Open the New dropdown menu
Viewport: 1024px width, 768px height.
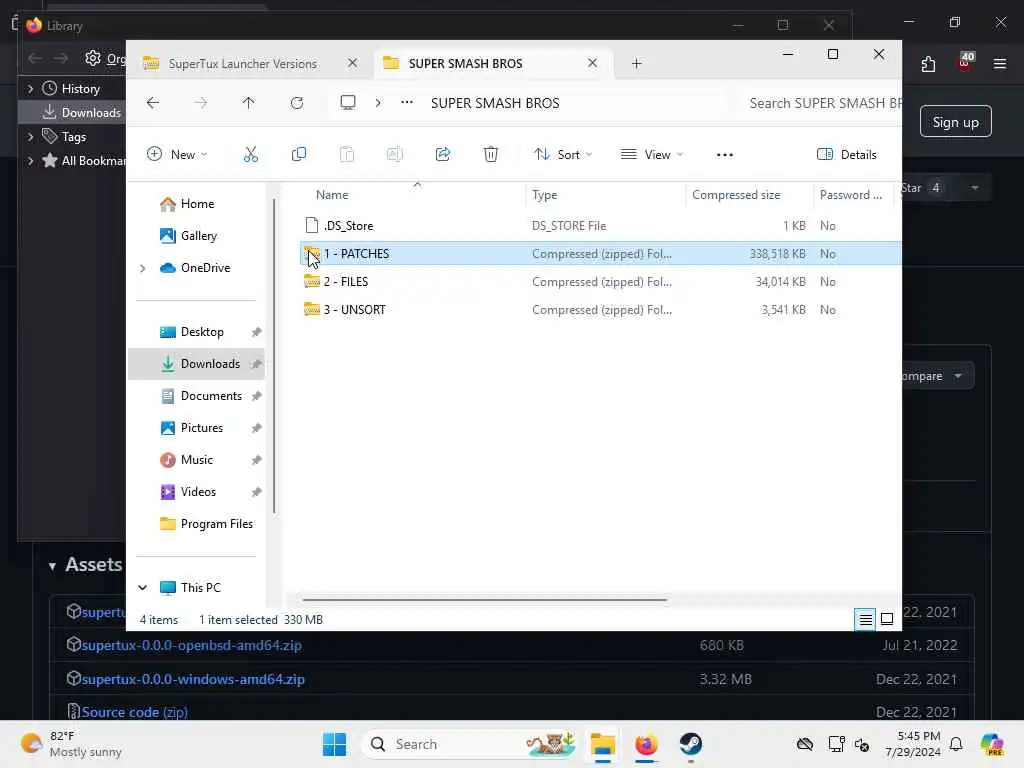pos(178,155)
